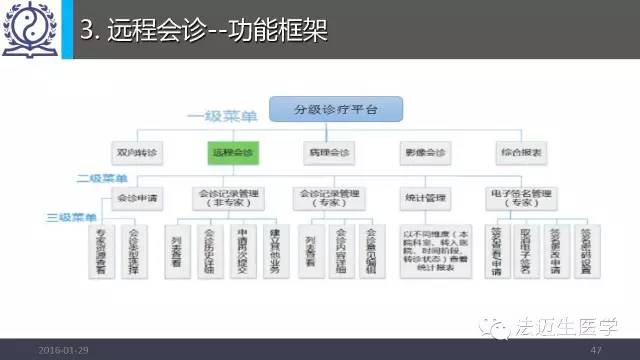The width and height of the screenshot is (640, 360).
Task: Click the WeChat watermark logo
Action: coord(494,328)
